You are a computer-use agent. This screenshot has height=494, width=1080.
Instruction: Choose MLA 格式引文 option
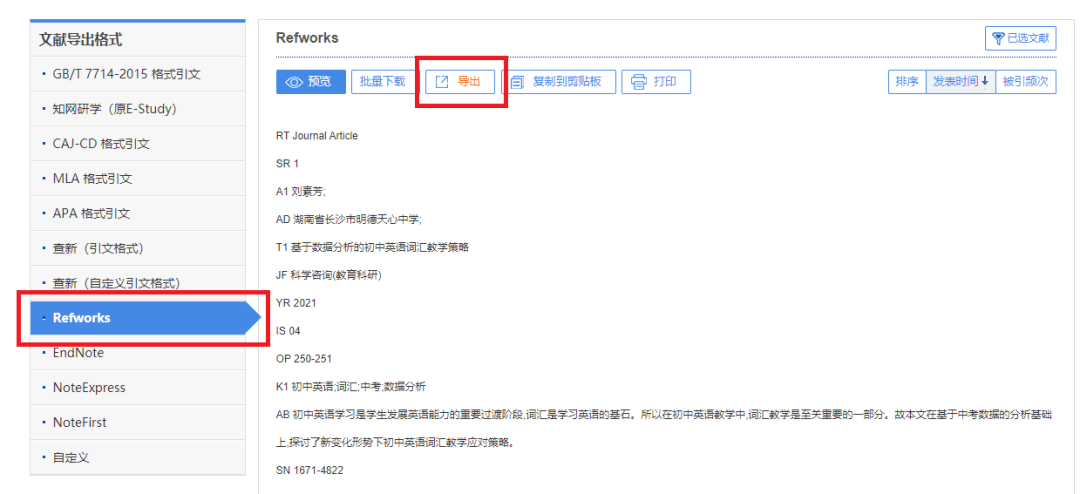click(138, 178)
